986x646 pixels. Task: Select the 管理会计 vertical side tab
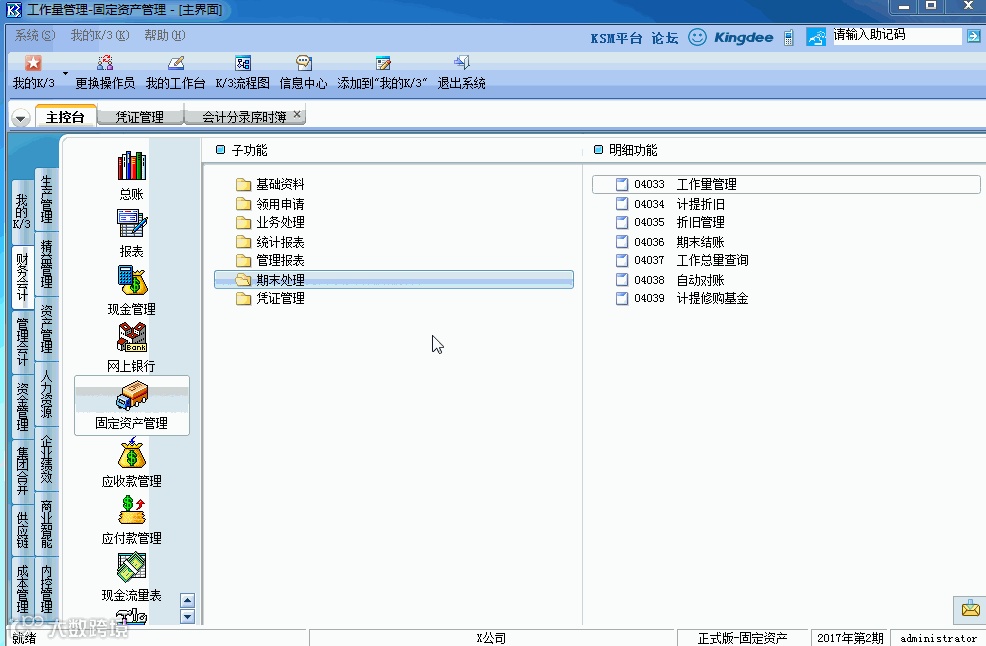pyautogui.click(x=23, y=342)
